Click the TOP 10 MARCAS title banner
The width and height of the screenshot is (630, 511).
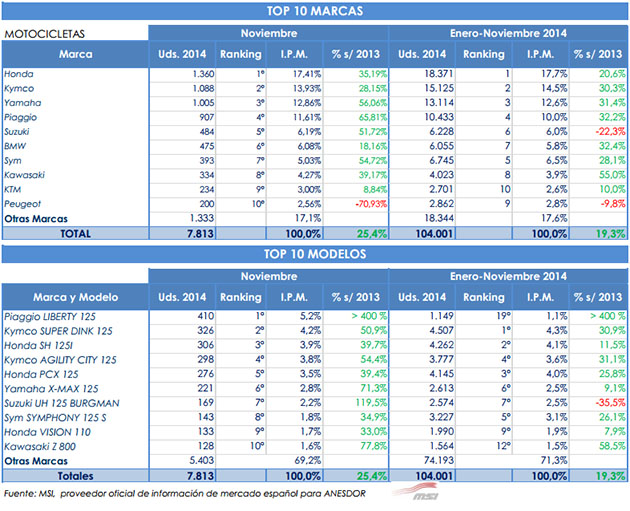coord(315,11)
